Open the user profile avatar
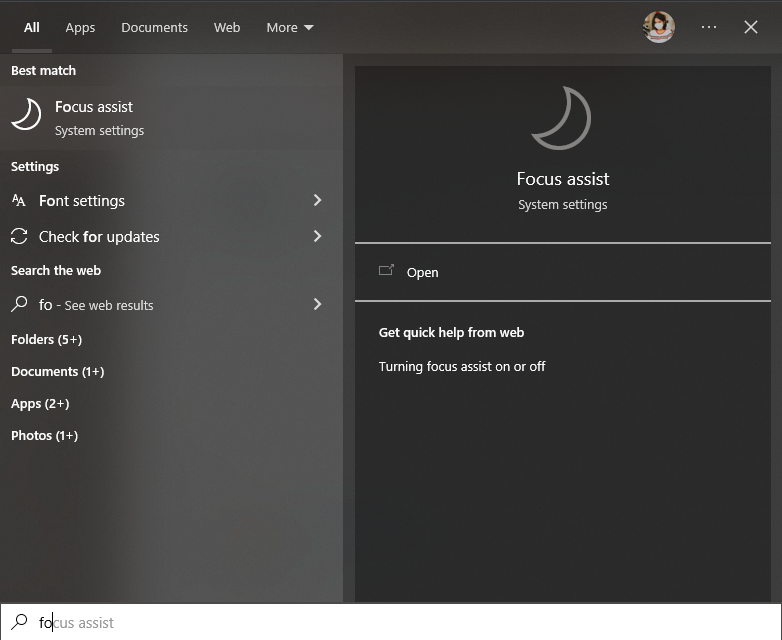The image size is (782, 640). 659,27
